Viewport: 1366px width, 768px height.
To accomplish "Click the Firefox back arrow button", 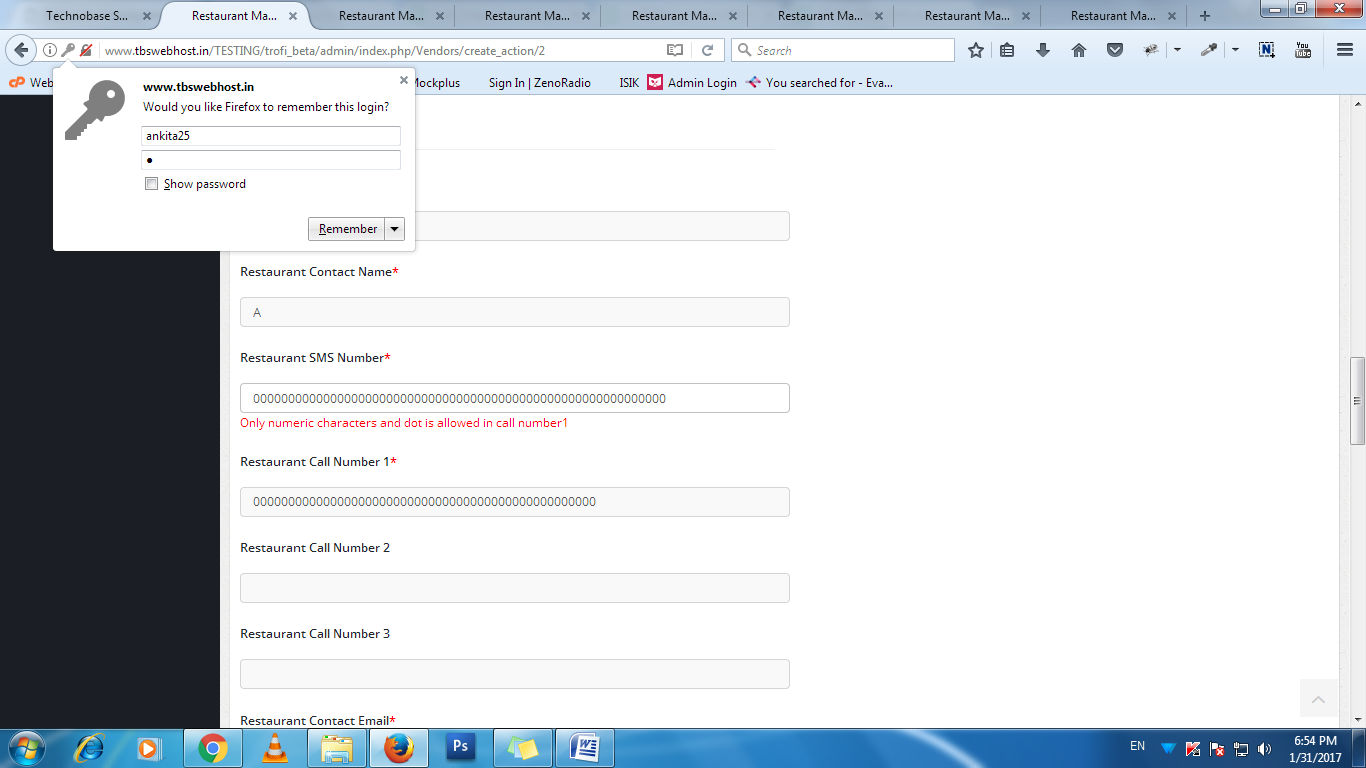I will [x=22, y=50].
